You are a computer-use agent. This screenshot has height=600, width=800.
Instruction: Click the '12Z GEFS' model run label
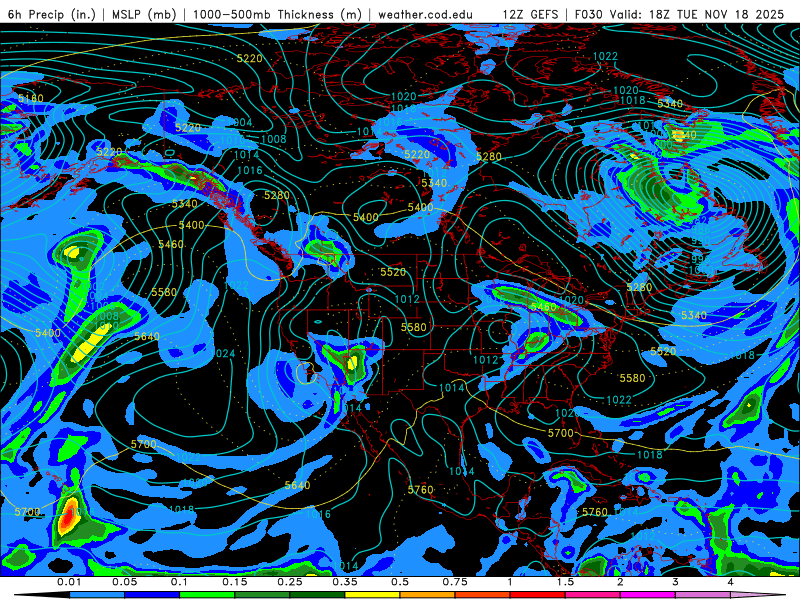coord(530,14)
